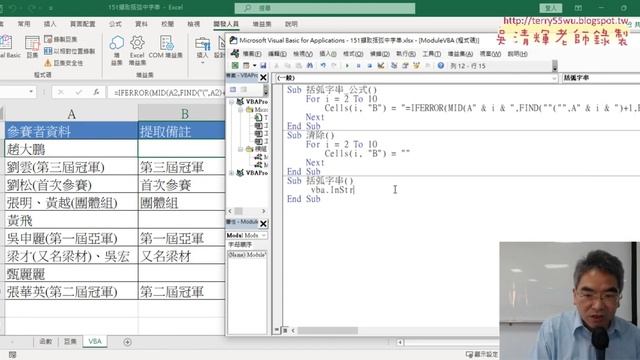Select cell B containing 首次參賽
This screenshot has width=640, height=360.
tap(182, 185)
